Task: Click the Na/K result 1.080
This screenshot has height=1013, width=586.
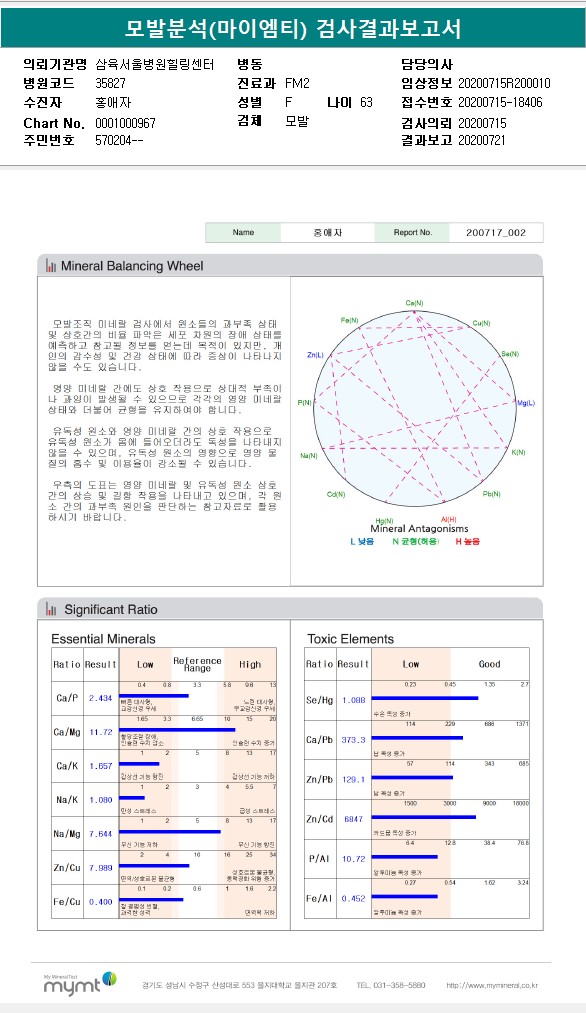Action: 101,800
